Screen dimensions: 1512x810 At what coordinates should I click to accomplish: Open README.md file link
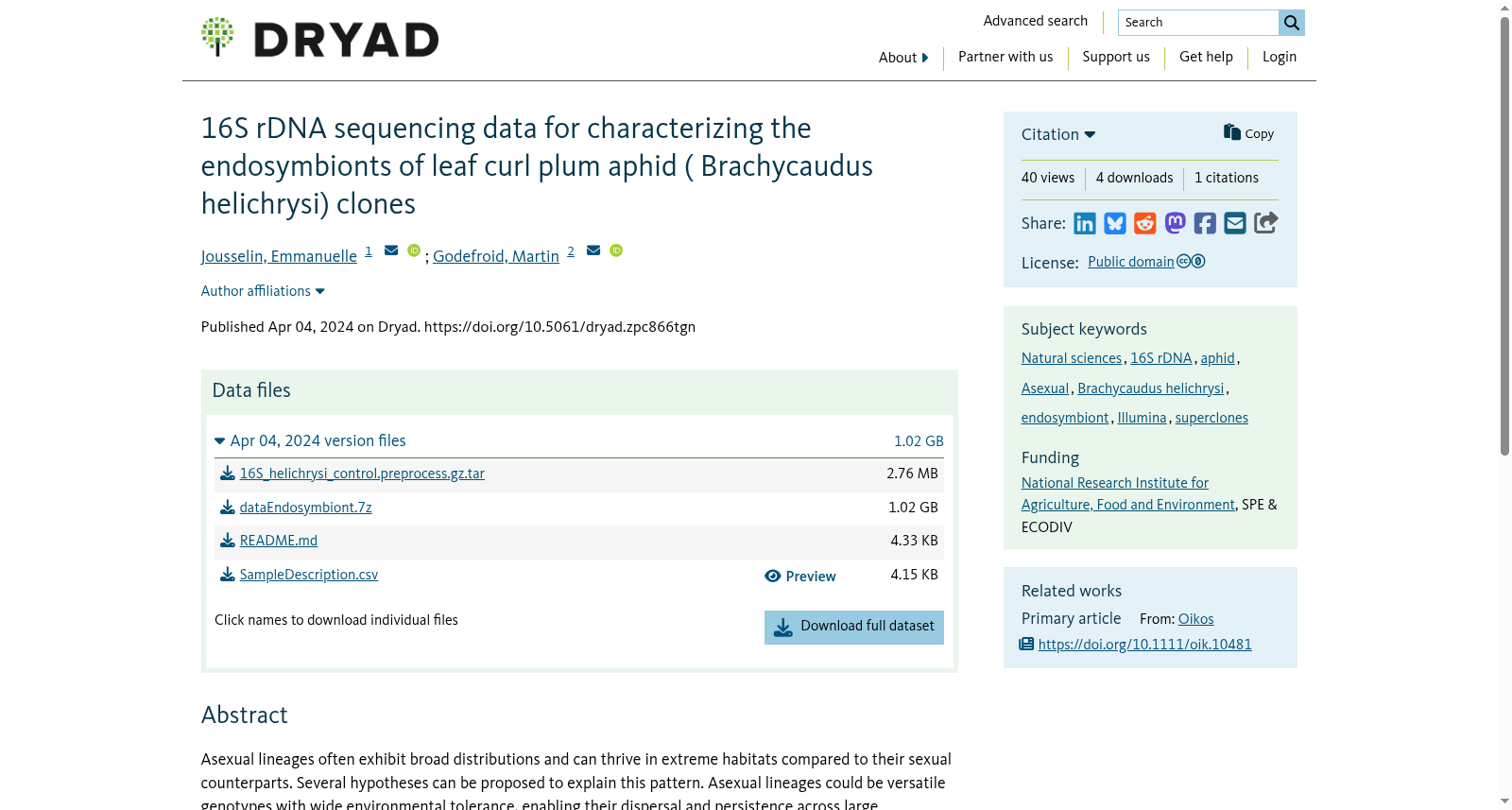tap(279, 541)
